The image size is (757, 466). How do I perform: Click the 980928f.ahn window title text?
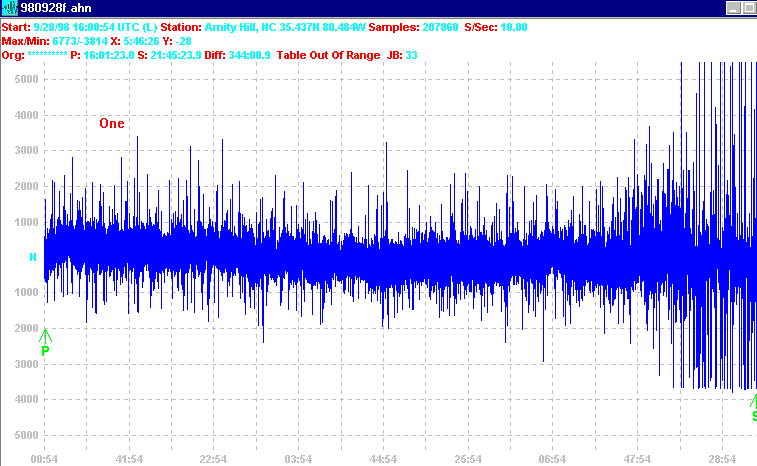click(x=56, y=8)
